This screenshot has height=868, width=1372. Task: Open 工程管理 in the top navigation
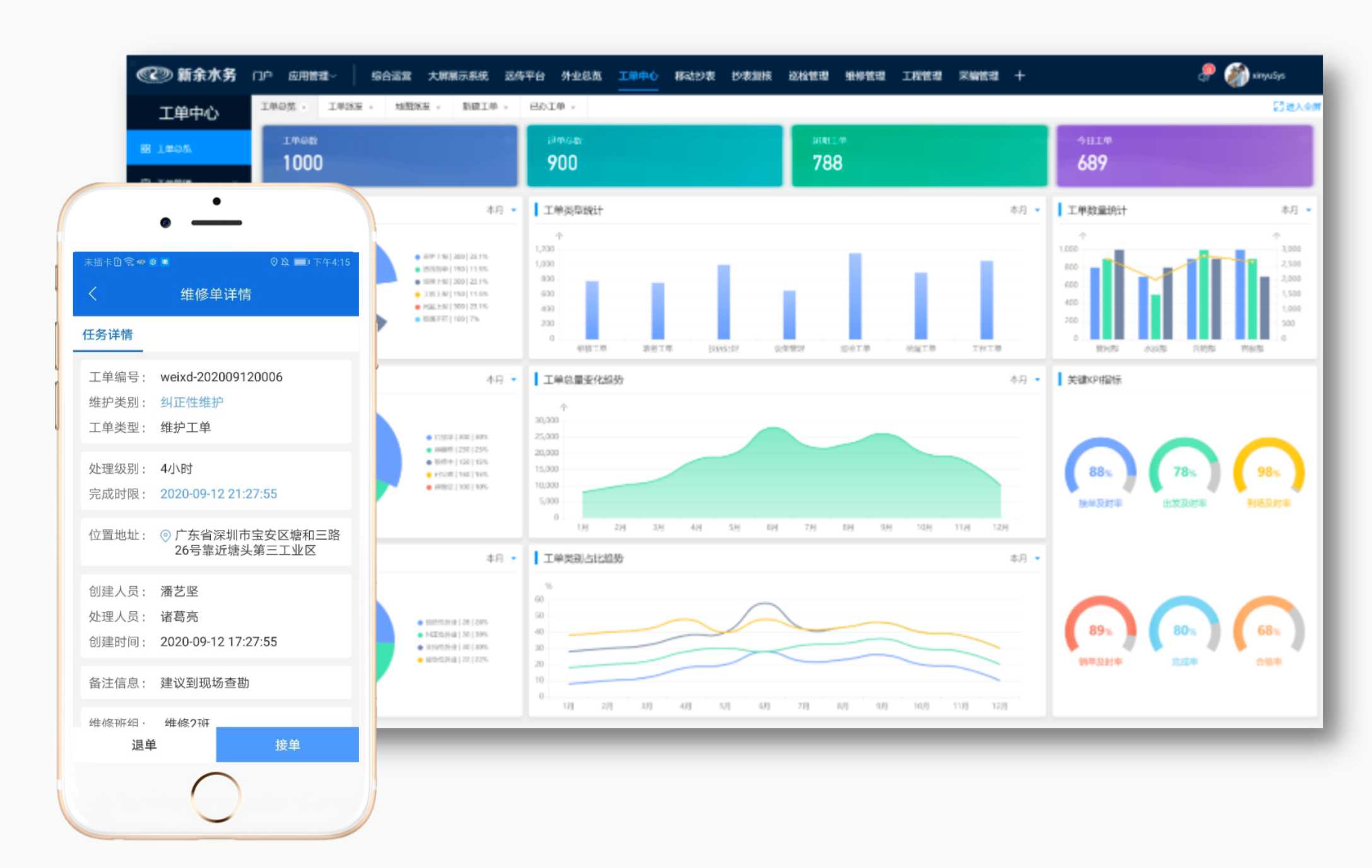(x=922, y=76)
